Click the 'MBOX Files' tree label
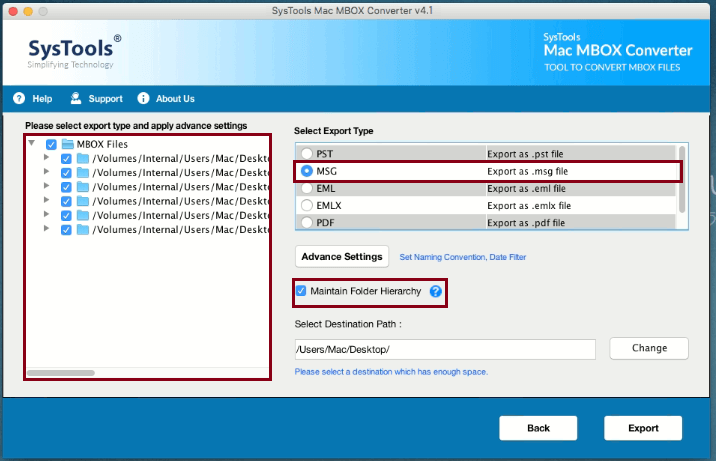The height and width of the screenshot is (461, 716). pyautogui.click(x=102, y=144)
